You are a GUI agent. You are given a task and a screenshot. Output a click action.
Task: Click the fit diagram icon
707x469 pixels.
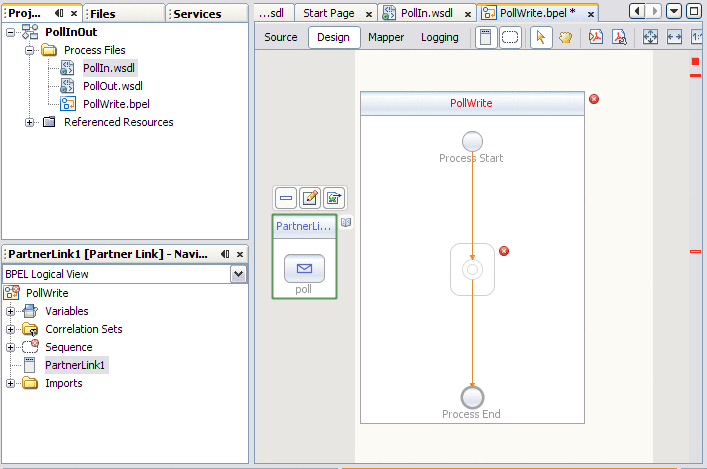[650, 37]
